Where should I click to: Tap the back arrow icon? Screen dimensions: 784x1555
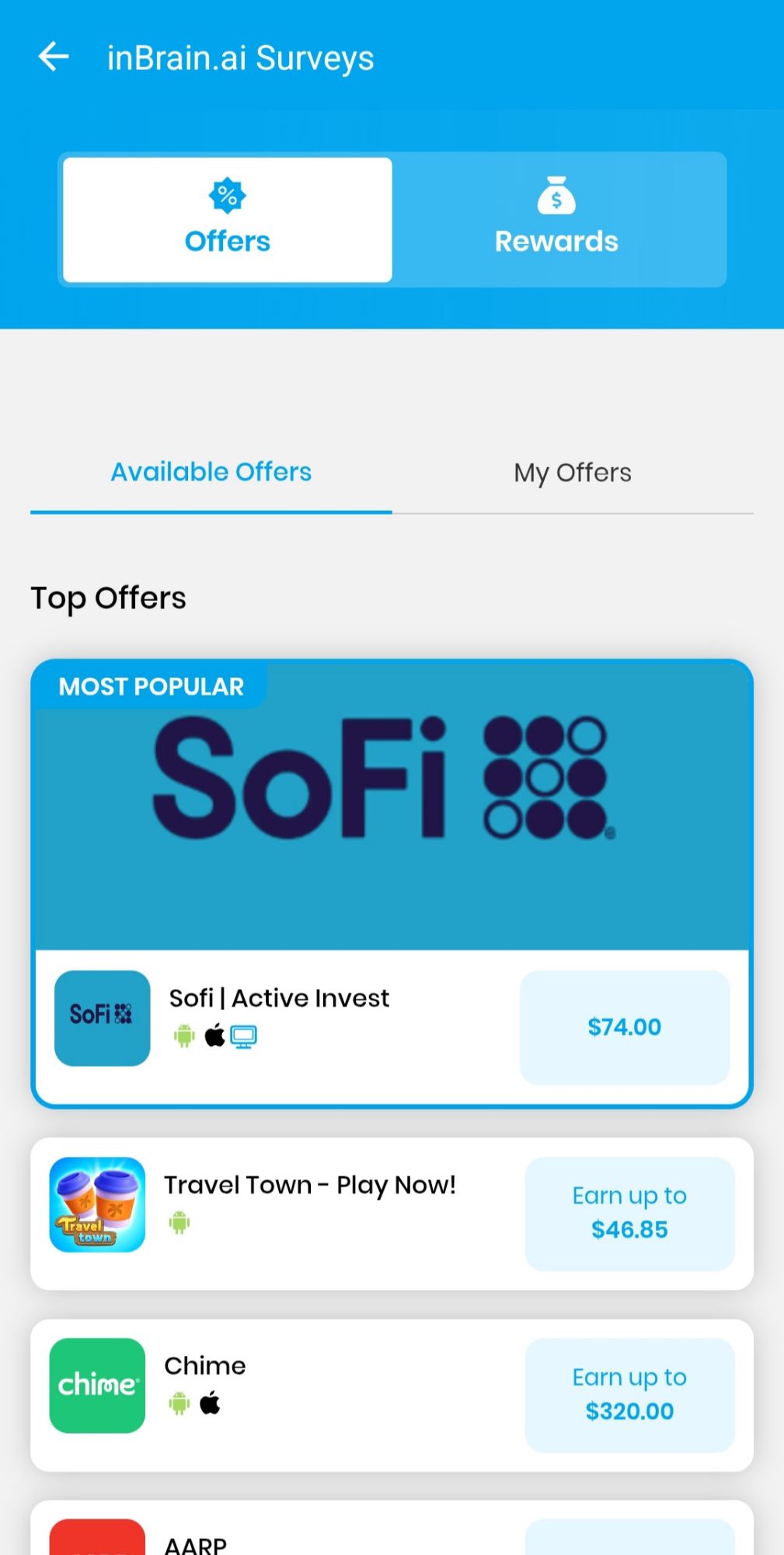coord(54,57)
